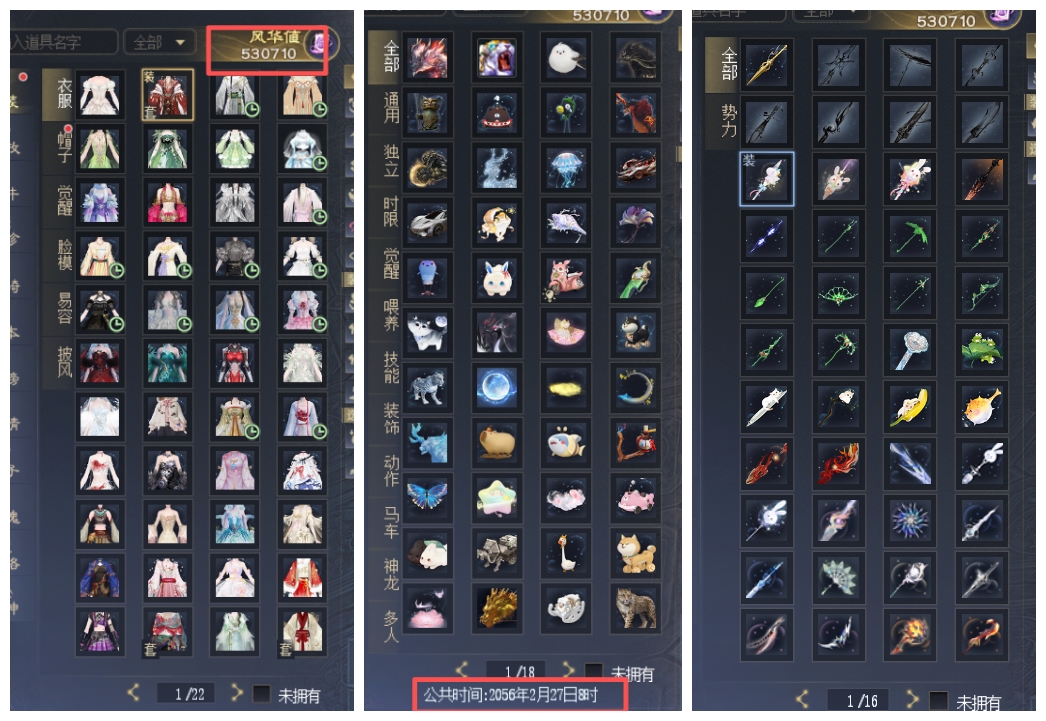The image size is (1046, 721).
Task: Select the equipped red suit outfit thumbnail
Action: tap(167, 95)
